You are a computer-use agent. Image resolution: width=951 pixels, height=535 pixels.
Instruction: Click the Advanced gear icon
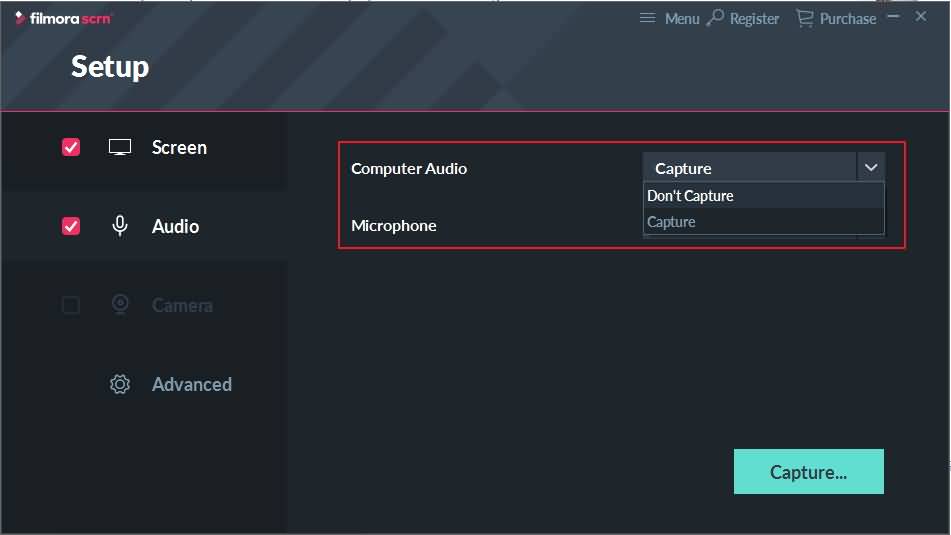120,384
